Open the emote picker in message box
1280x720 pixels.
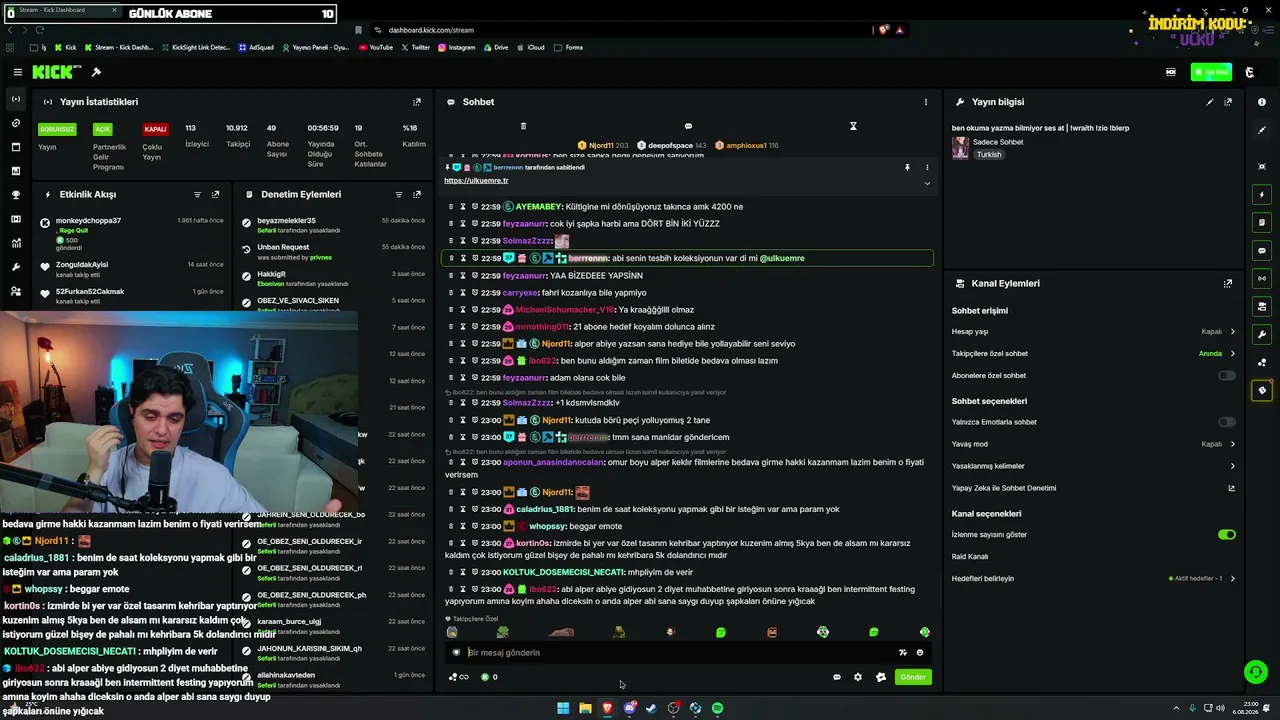click(x=920, y=653)
